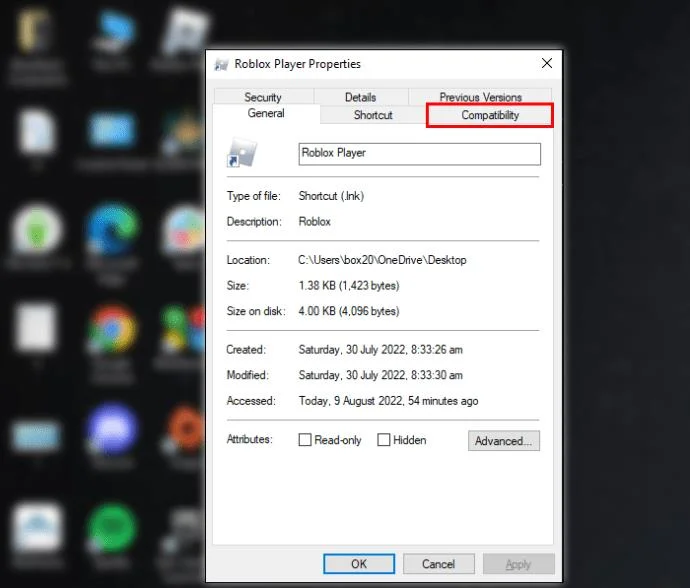The image size is (690, 588).
Task: Close the Roblox Player Properties window
Action: pos(547,63)
